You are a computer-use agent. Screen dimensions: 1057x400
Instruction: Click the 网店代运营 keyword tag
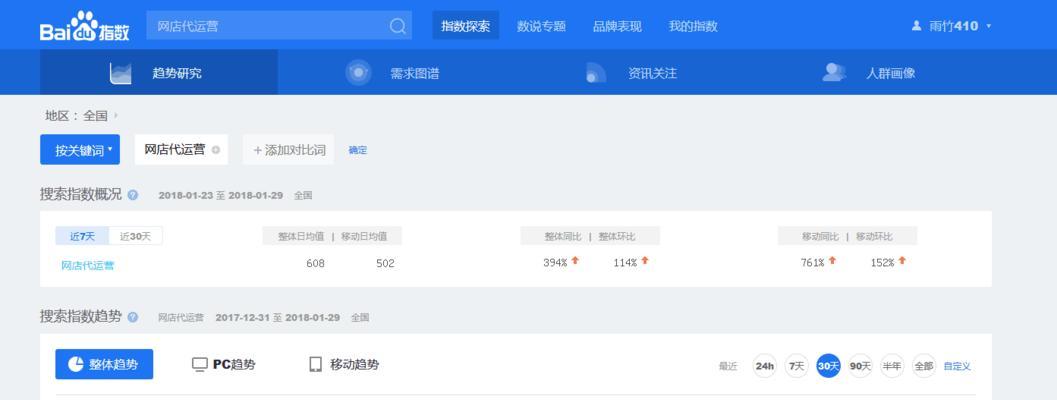pyautogui.click(x=181, y=150)
